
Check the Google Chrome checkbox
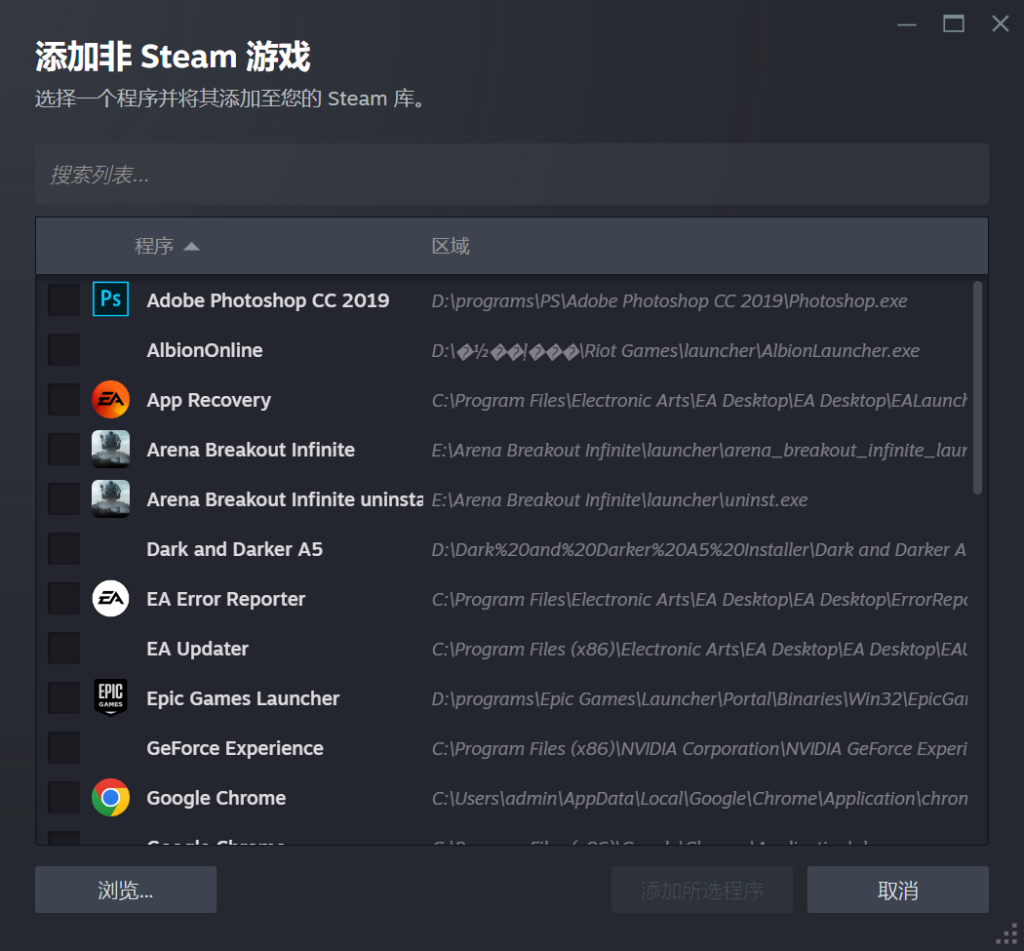pos(64,798)
